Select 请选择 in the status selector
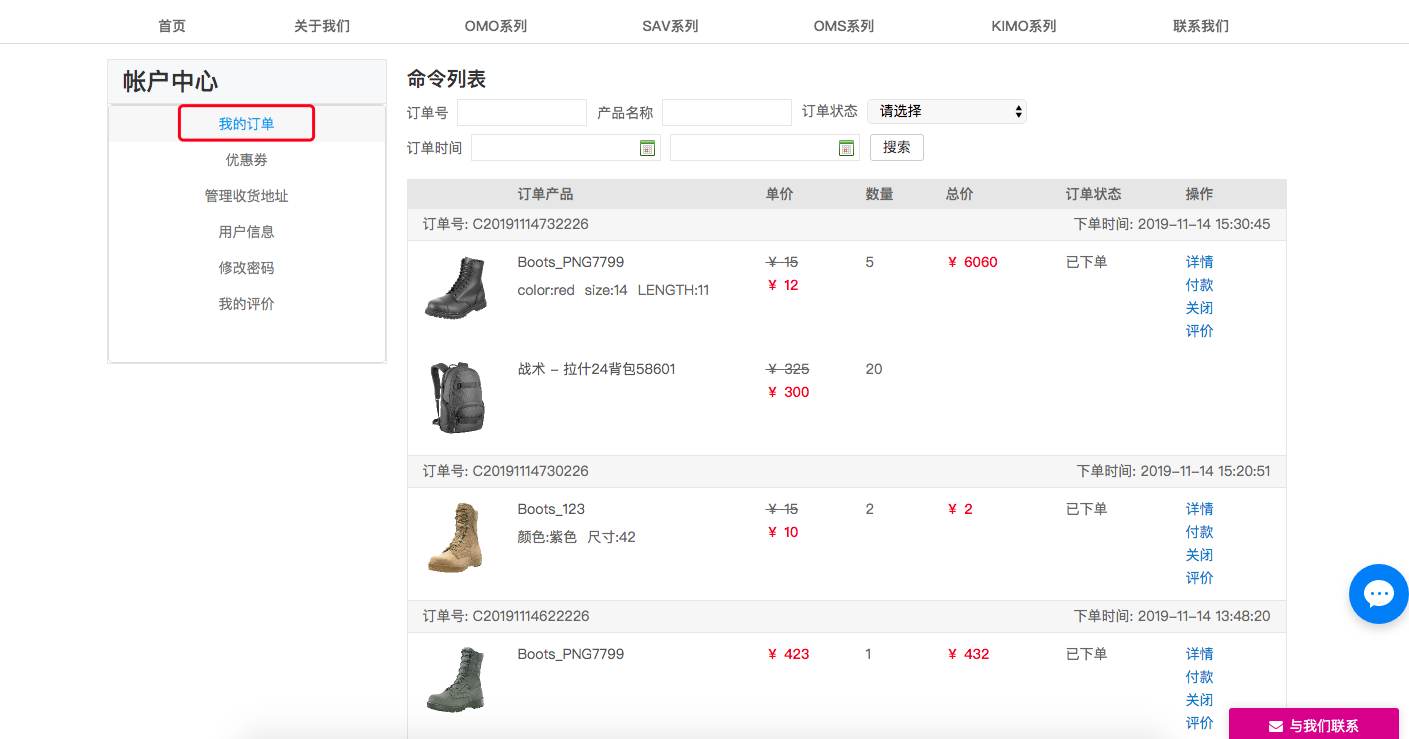This screenshot has height=739, width=1409. tap(946, 111)
